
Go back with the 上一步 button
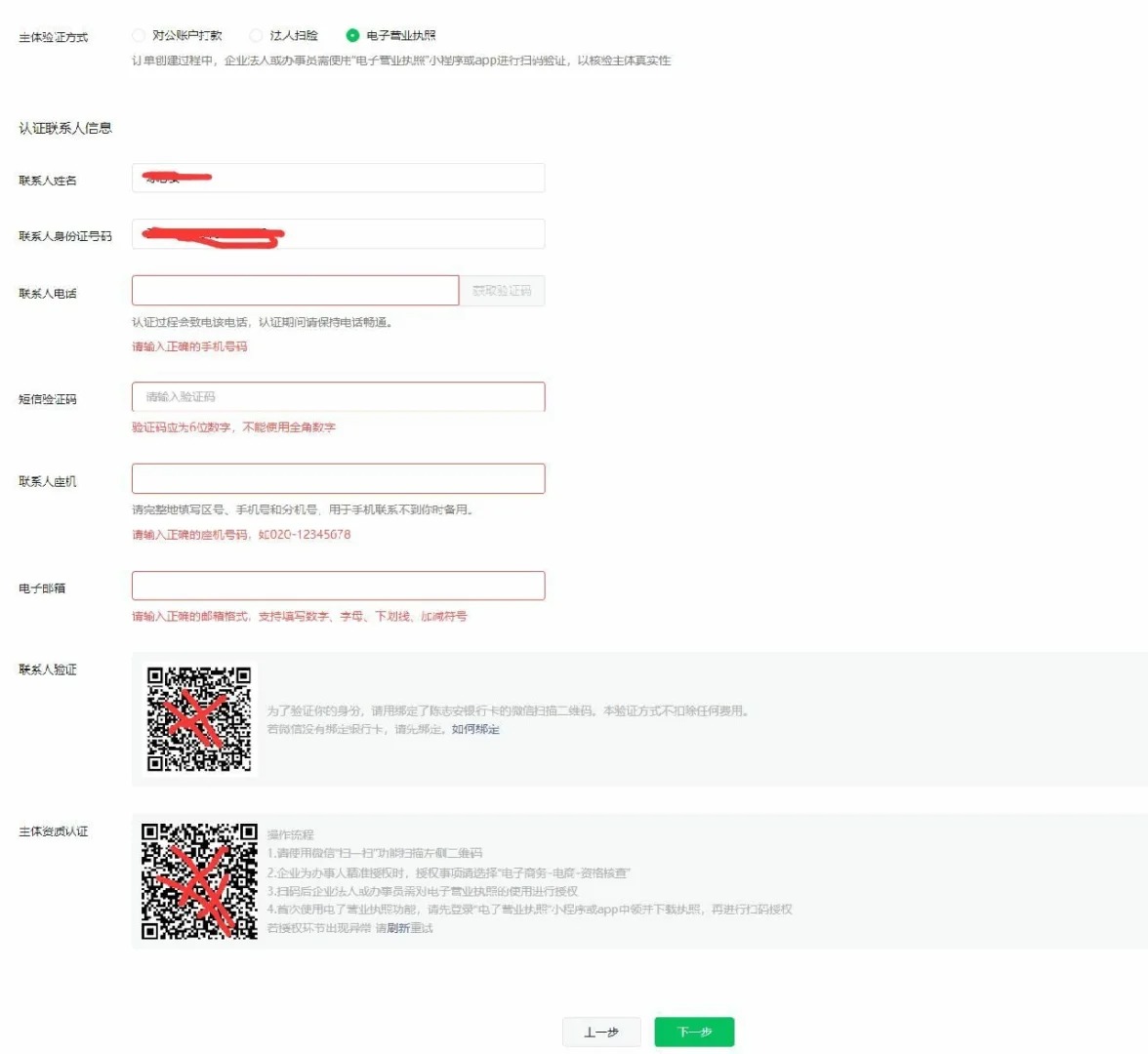point(601,1032)
